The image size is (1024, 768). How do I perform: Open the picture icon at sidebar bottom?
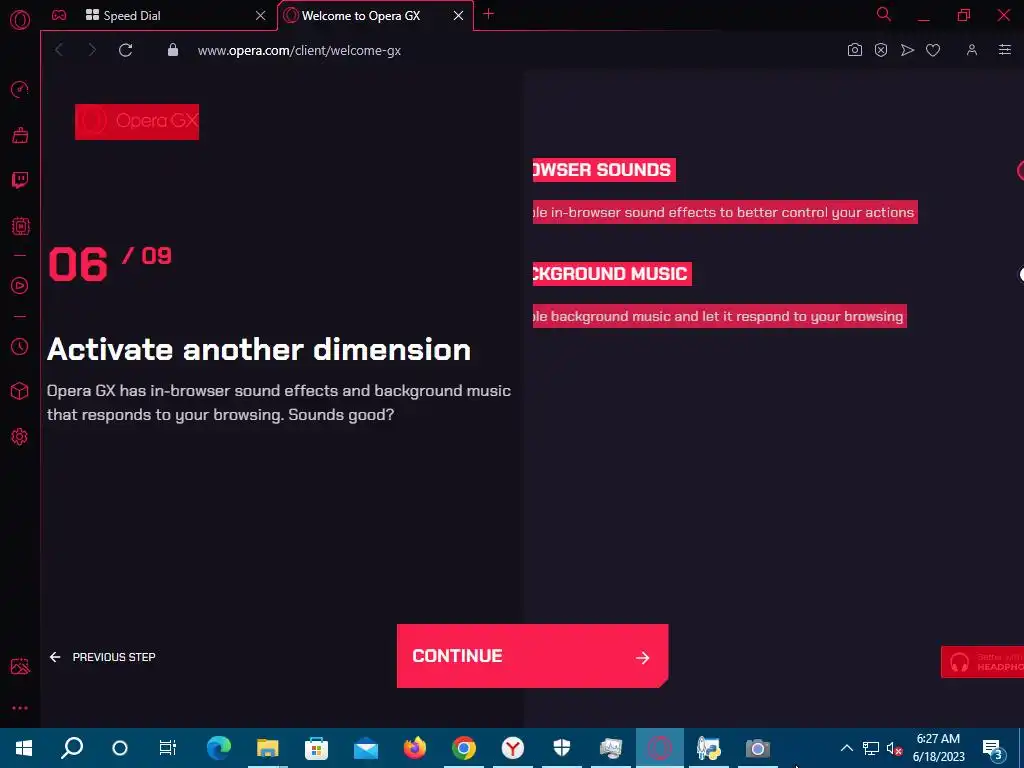[x=20, y=666]
